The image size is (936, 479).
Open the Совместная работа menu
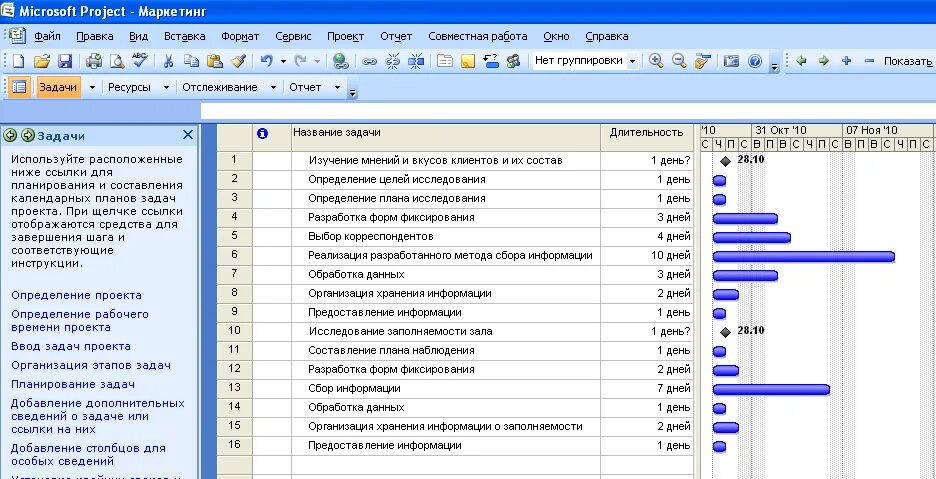pos(478,36)
